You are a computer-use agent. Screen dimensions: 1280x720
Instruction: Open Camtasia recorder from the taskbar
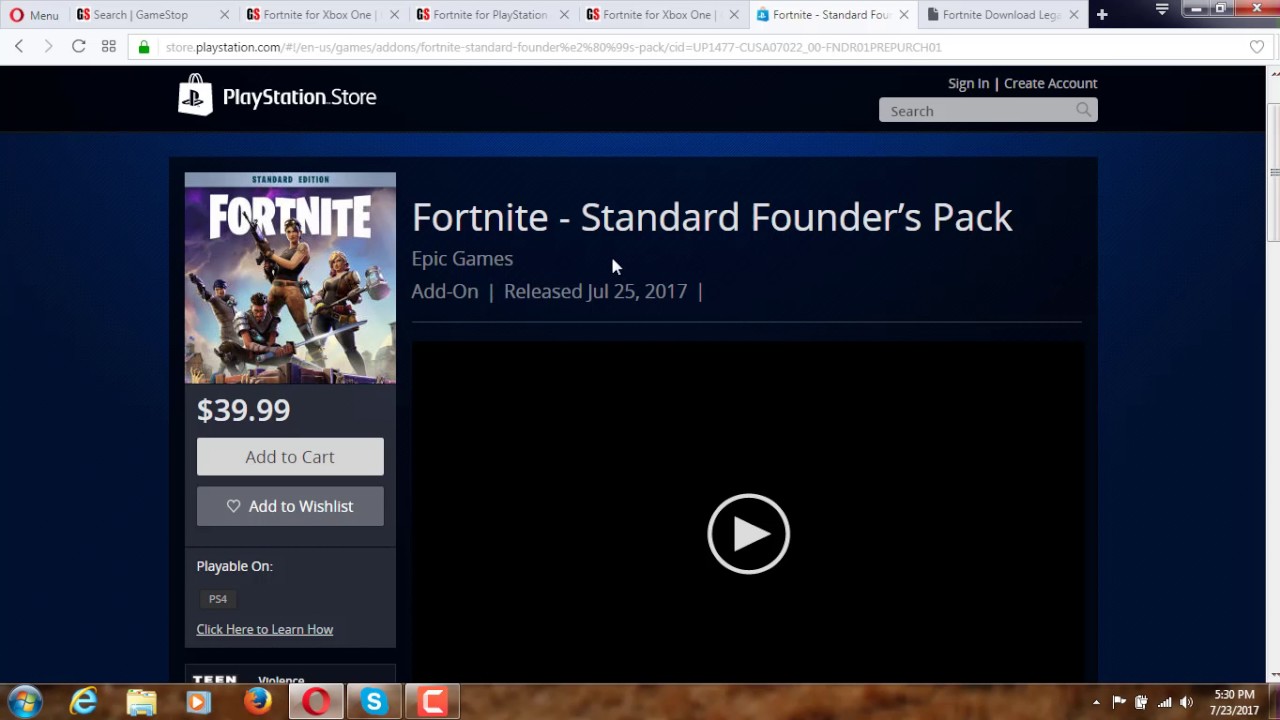click(x=432, y=702)
